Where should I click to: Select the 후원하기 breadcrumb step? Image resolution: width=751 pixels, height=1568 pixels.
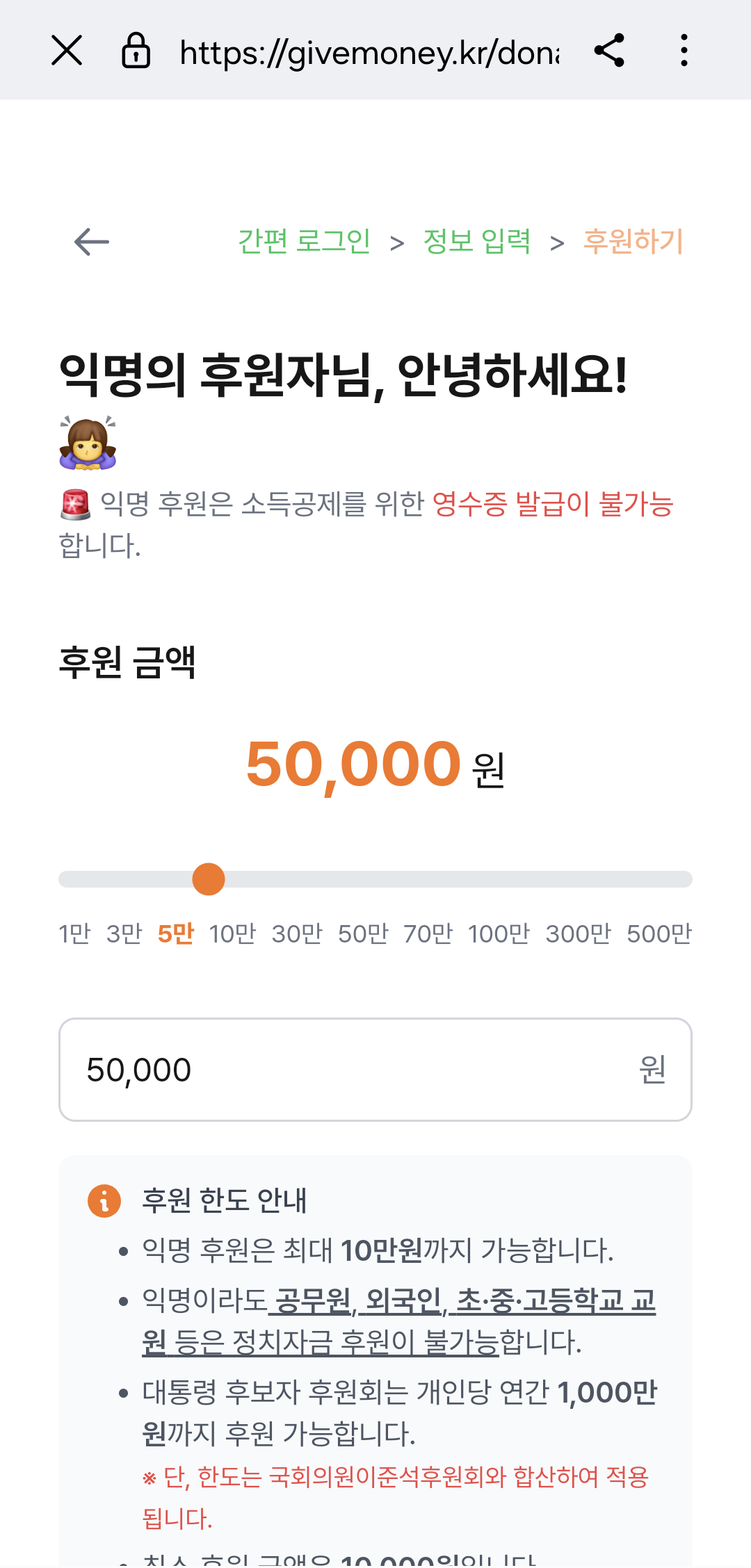[x=633, y=242]
